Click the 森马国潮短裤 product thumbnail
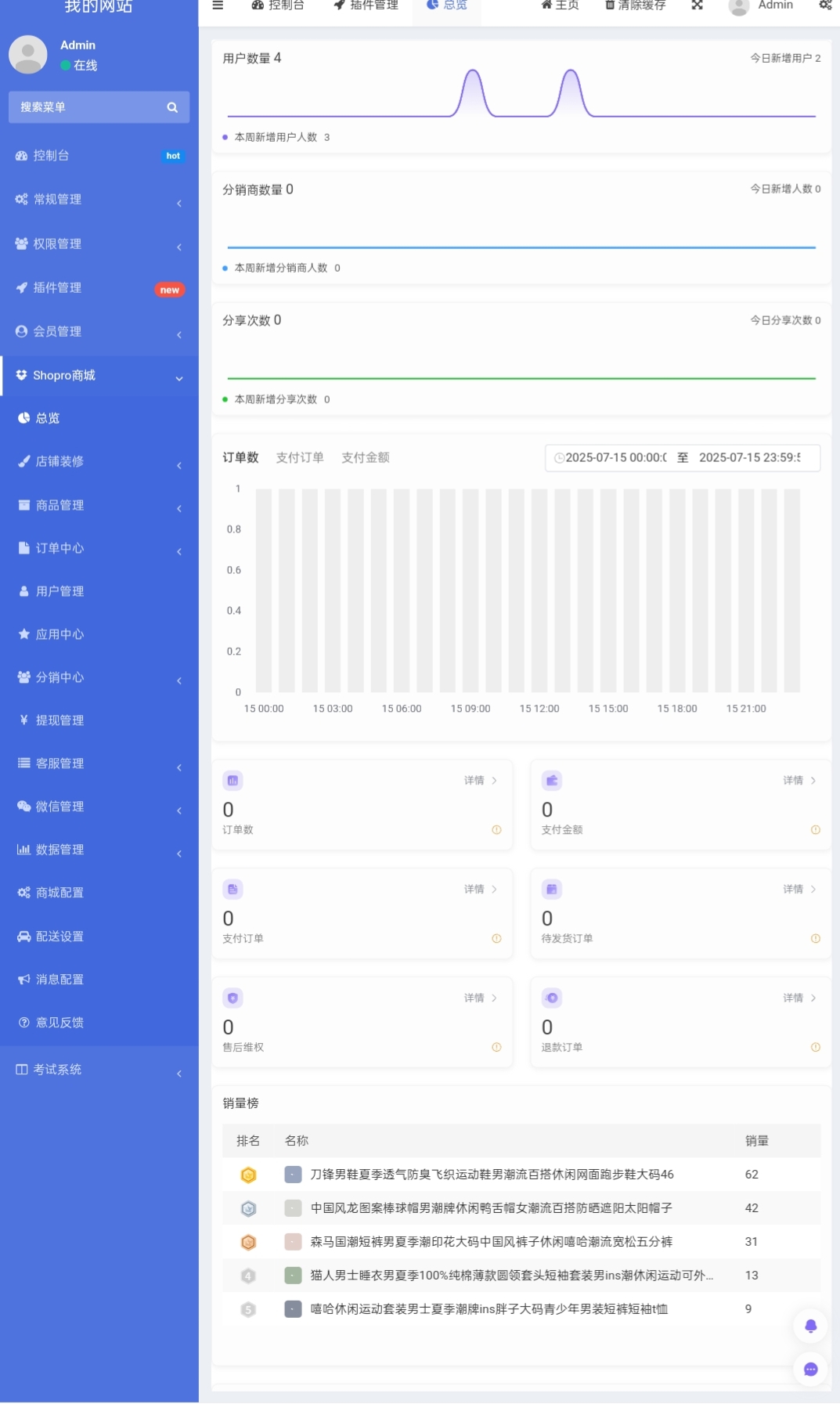This screenshot has height=1404, width=840. (293, 1242)
